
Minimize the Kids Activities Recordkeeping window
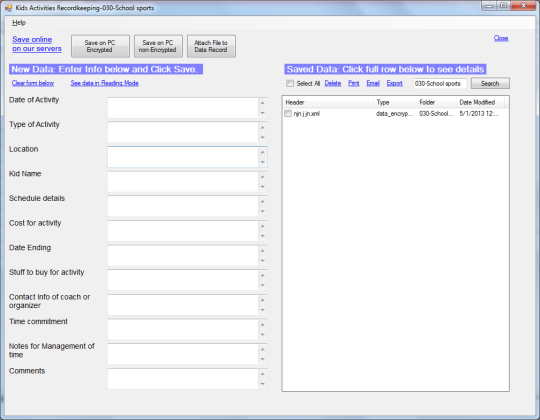(x=489, y=6)
